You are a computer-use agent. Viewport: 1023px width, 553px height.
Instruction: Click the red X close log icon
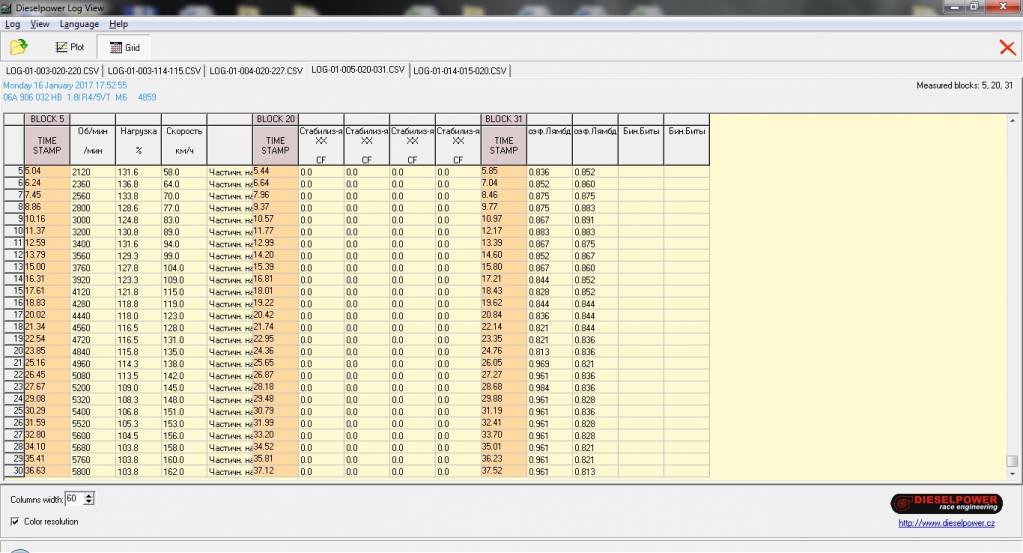click(x=1007, y=47)
